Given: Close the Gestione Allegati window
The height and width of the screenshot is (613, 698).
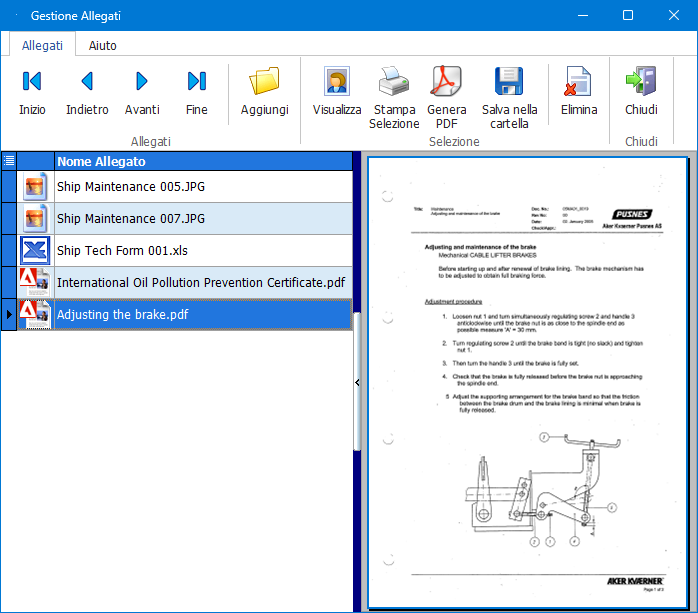Looking at the screenshot, I should point(674,15).
